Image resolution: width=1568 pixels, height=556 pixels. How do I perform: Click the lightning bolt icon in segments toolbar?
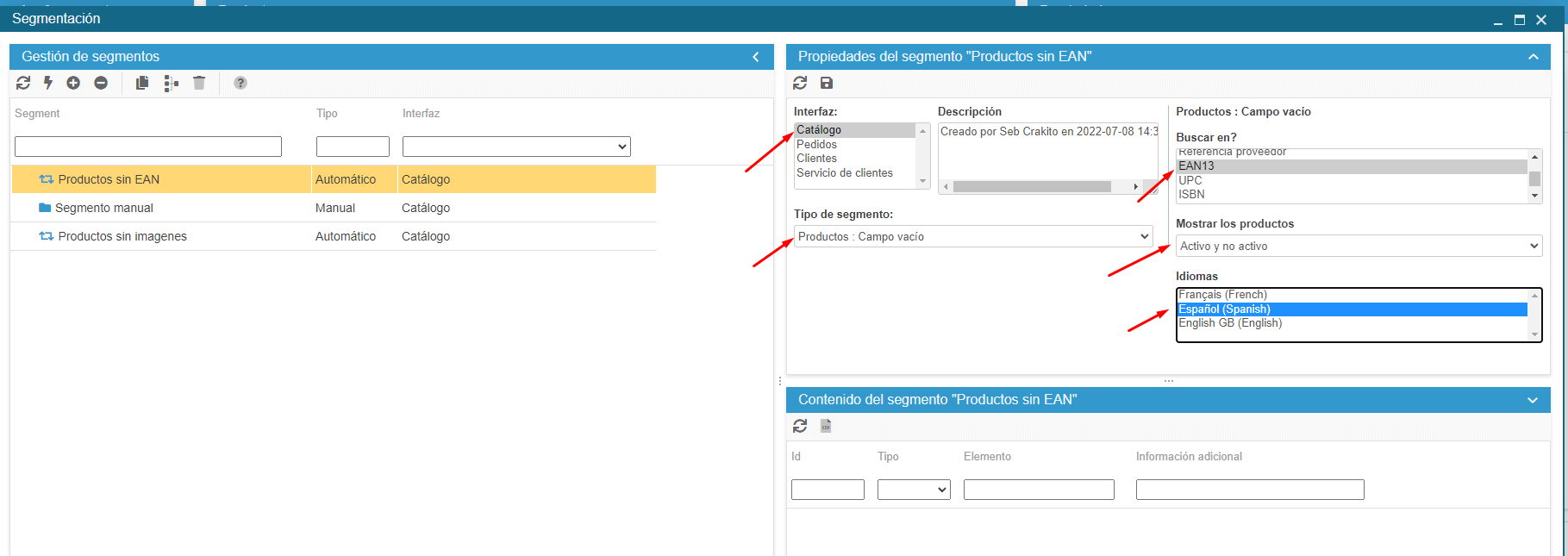[48, 83]
